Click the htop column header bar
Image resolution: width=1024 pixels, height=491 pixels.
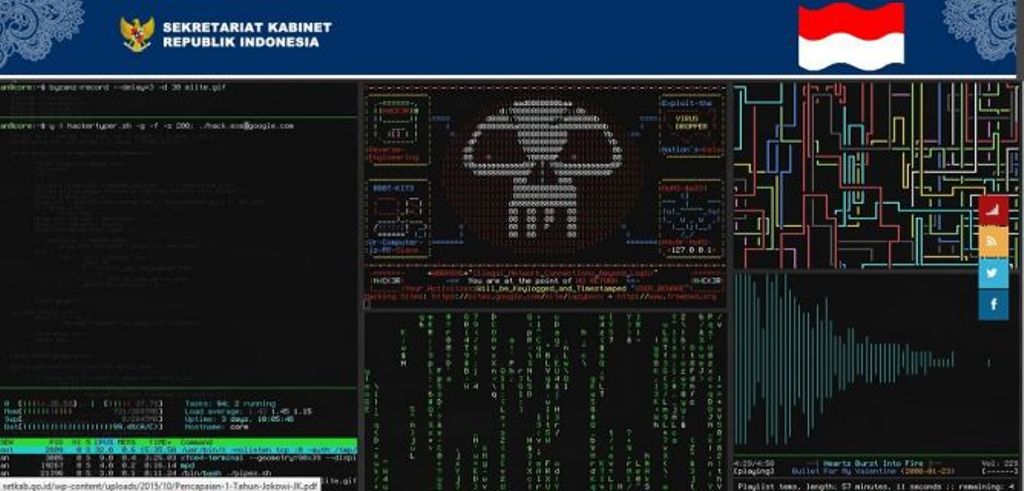coord(180,441)
